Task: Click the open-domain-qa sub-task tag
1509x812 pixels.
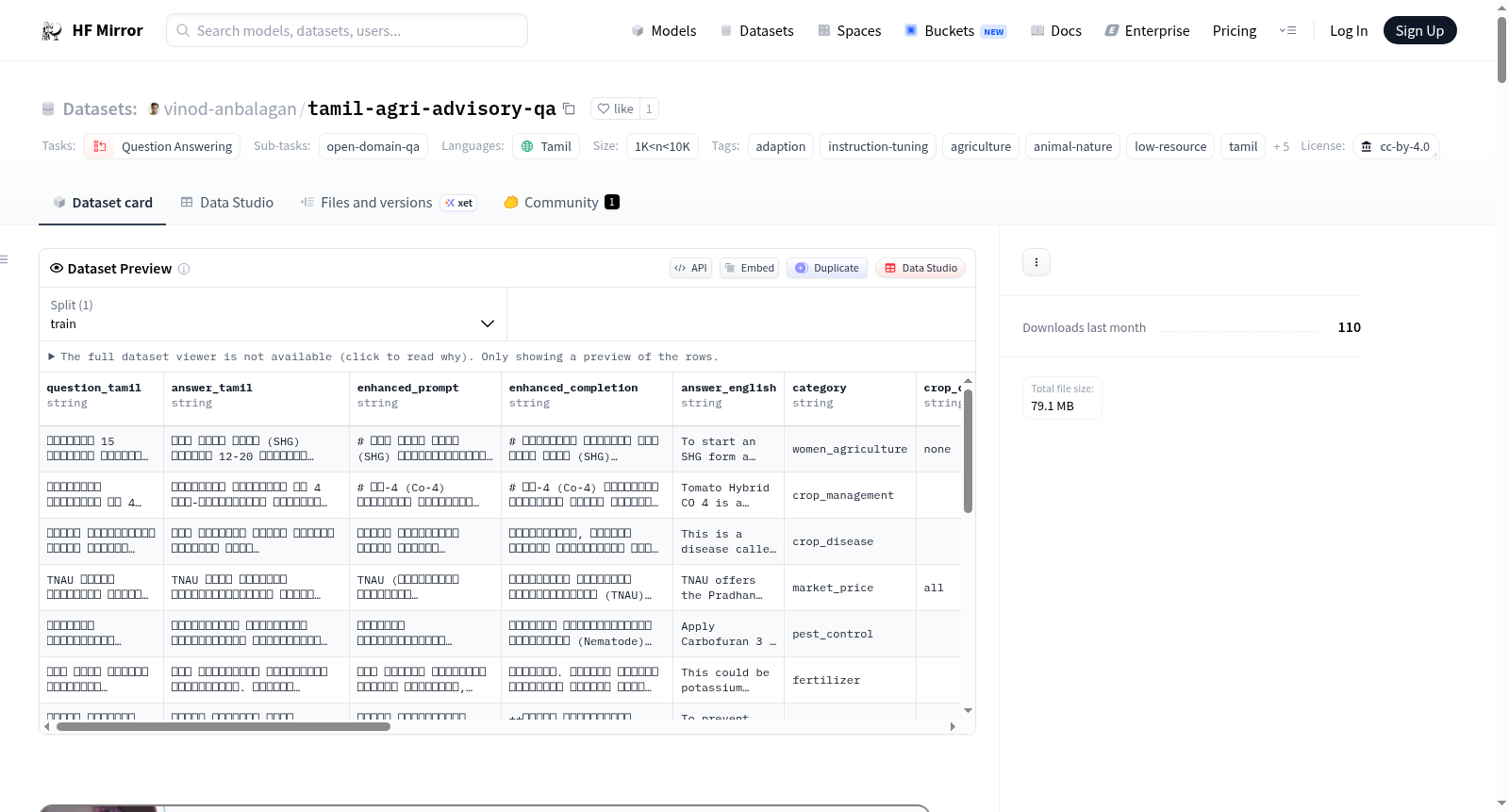Action: coord(373,146)
